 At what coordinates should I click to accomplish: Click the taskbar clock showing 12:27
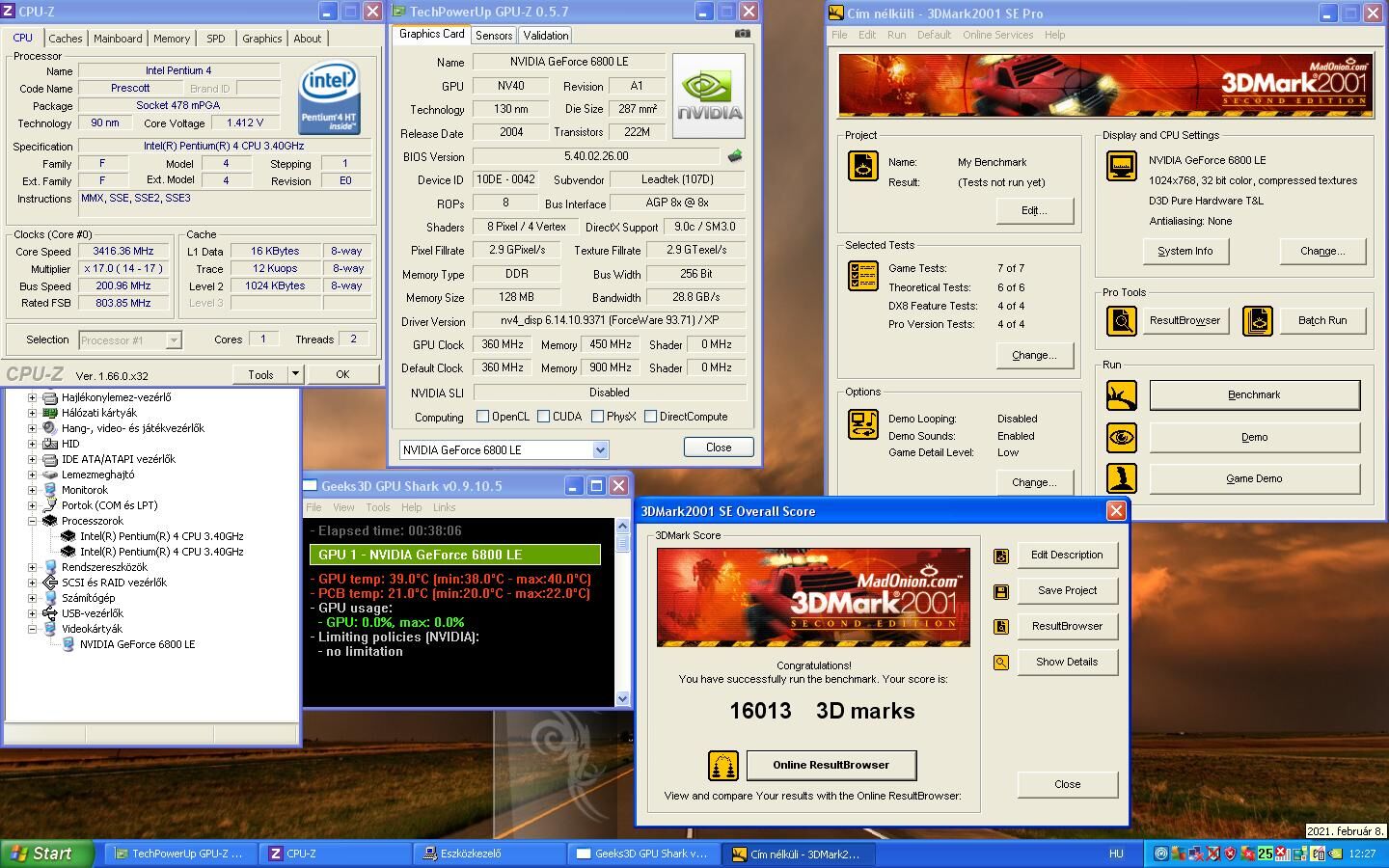coord(1362,854)
